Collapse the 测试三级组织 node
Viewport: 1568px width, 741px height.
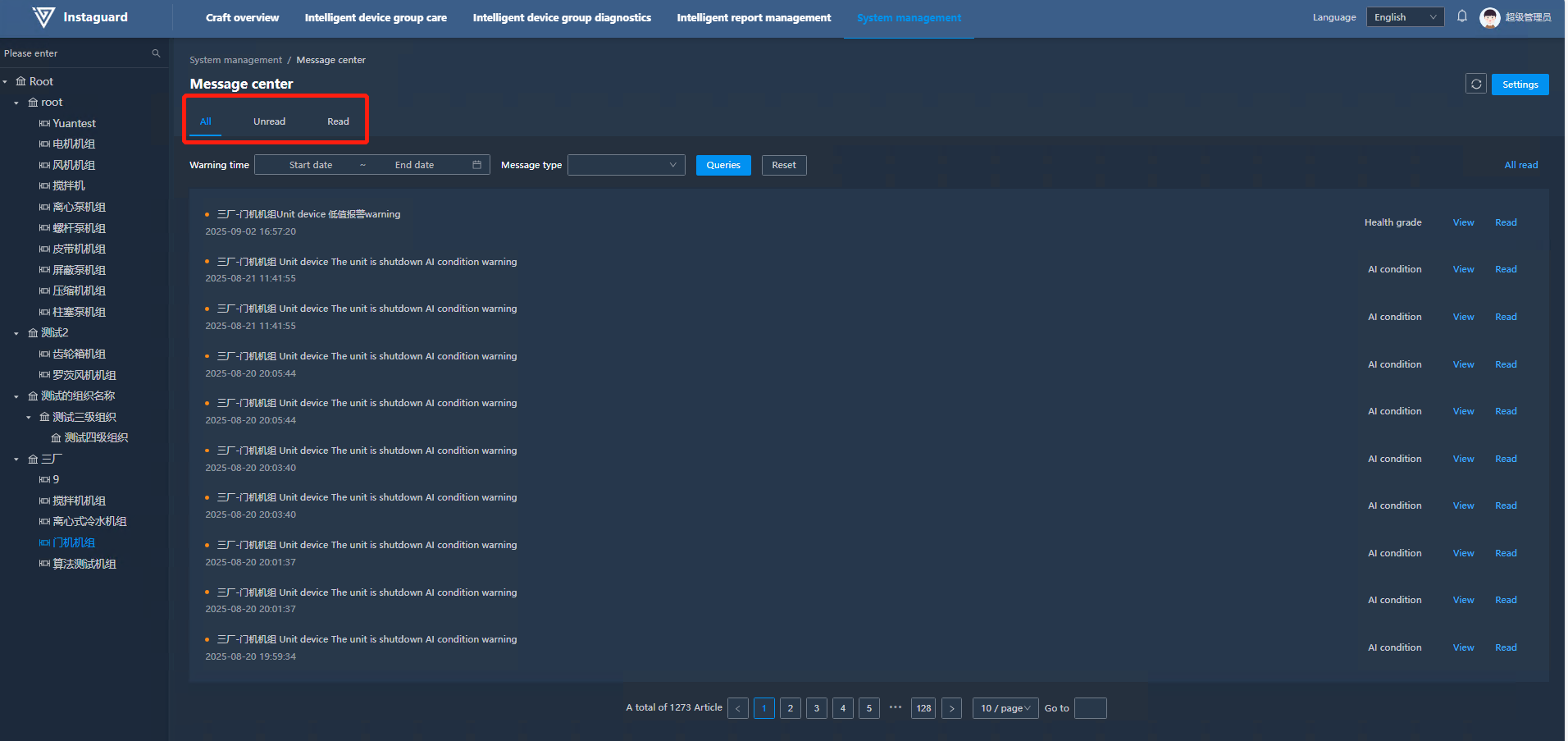tap(29, 418)
